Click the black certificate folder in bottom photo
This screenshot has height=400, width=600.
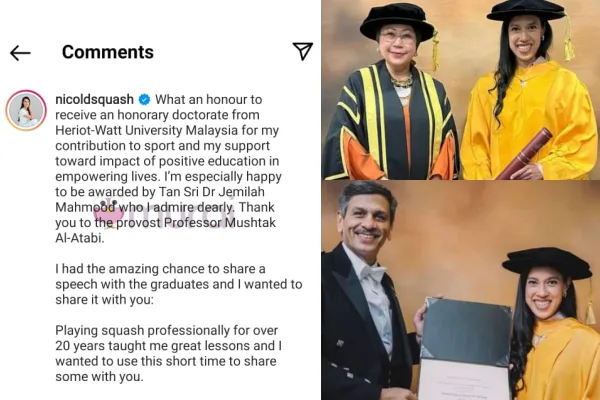[465, 333]
